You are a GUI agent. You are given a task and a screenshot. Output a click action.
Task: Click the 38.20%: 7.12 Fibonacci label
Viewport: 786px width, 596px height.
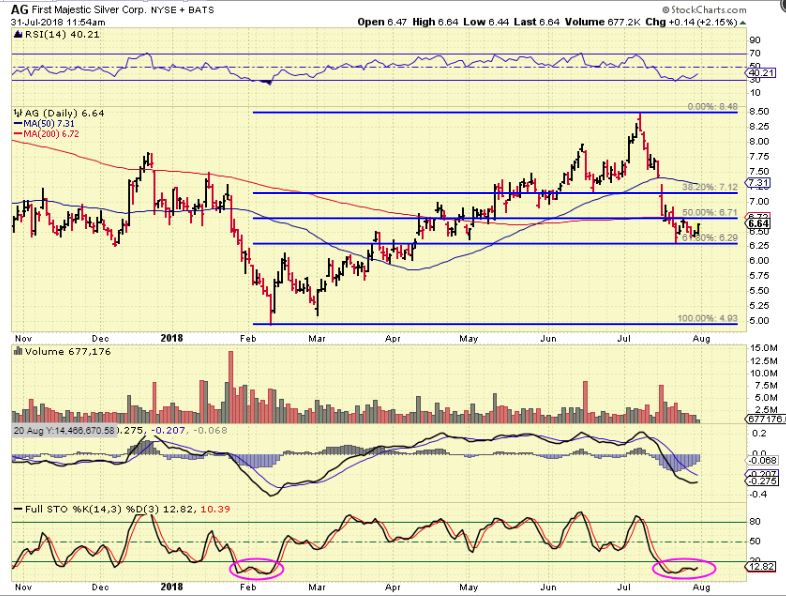click(x=710, y=187)
